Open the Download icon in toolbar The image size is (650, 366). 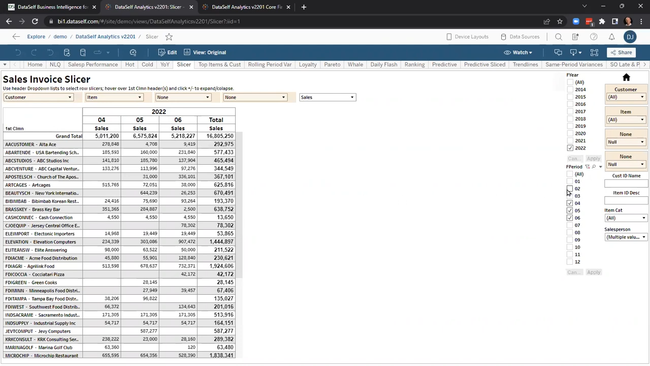(x=575, y=53)
